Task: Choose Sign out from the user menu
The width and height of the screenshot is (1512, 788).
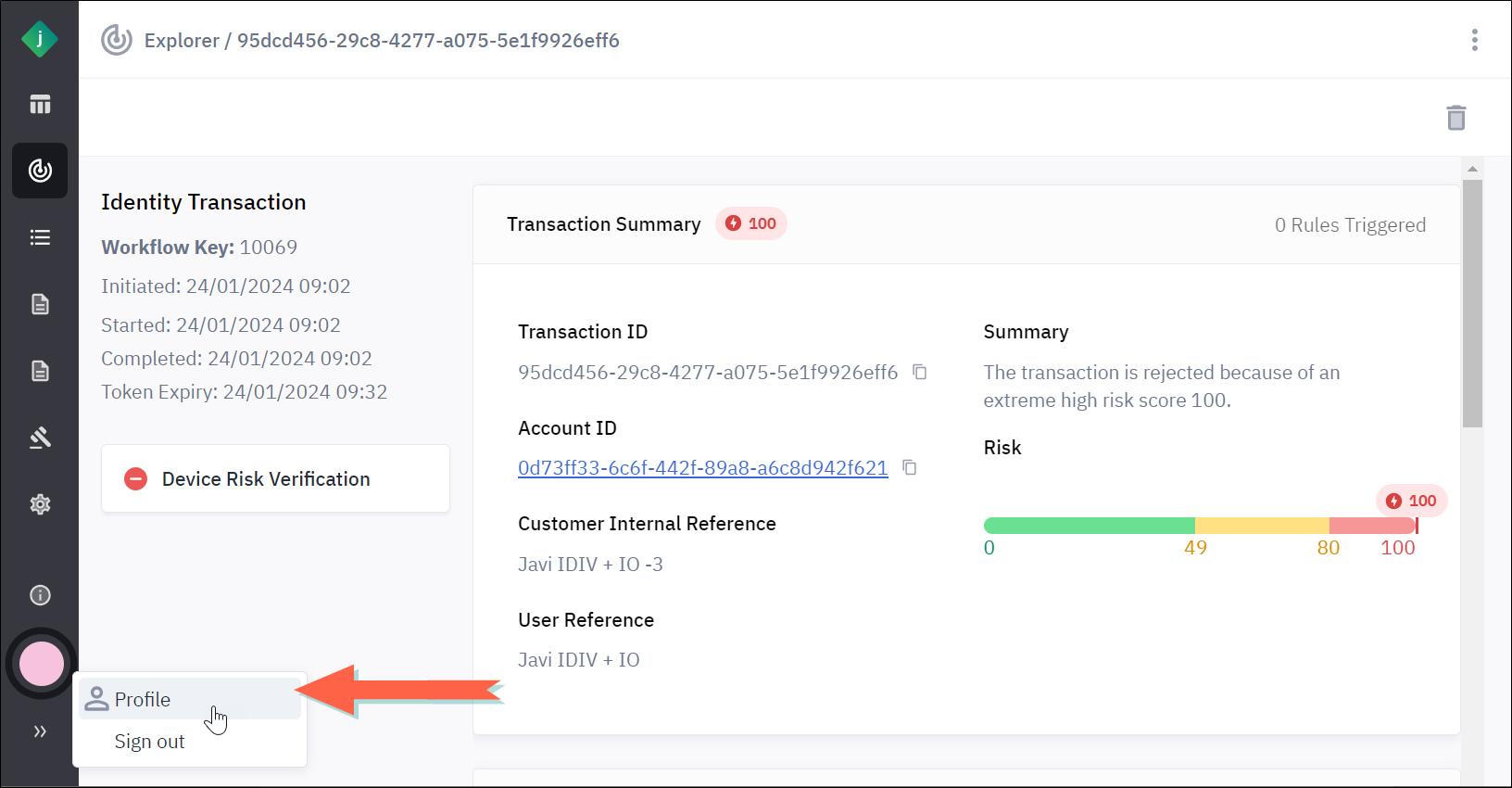Action: pyautogui.click(x=149, y=742)
